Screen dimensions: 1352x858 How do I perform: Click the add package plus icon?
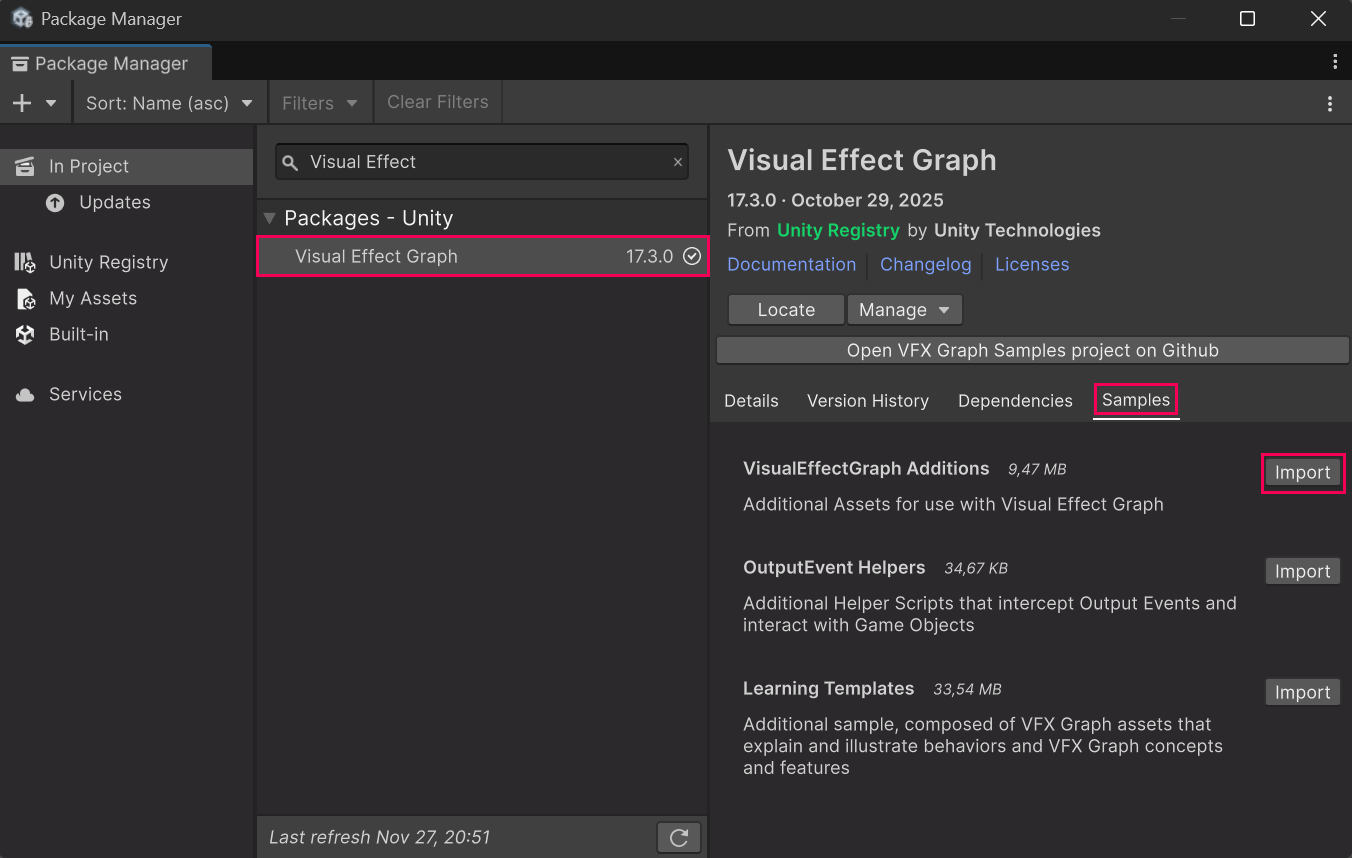[22, 103]
